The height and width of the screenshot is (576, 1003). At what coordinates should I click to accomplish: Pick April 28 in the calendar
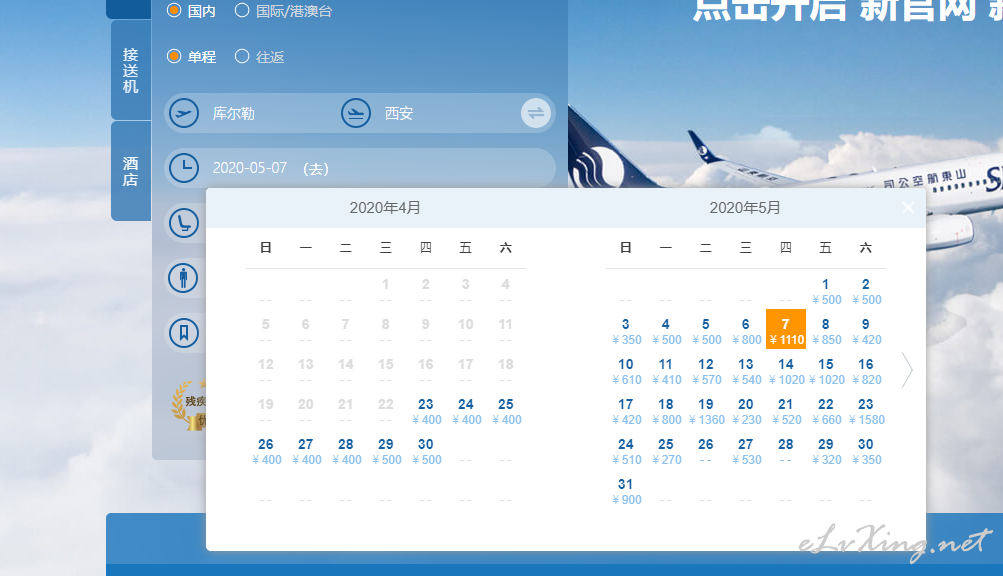tap(346, 451)
